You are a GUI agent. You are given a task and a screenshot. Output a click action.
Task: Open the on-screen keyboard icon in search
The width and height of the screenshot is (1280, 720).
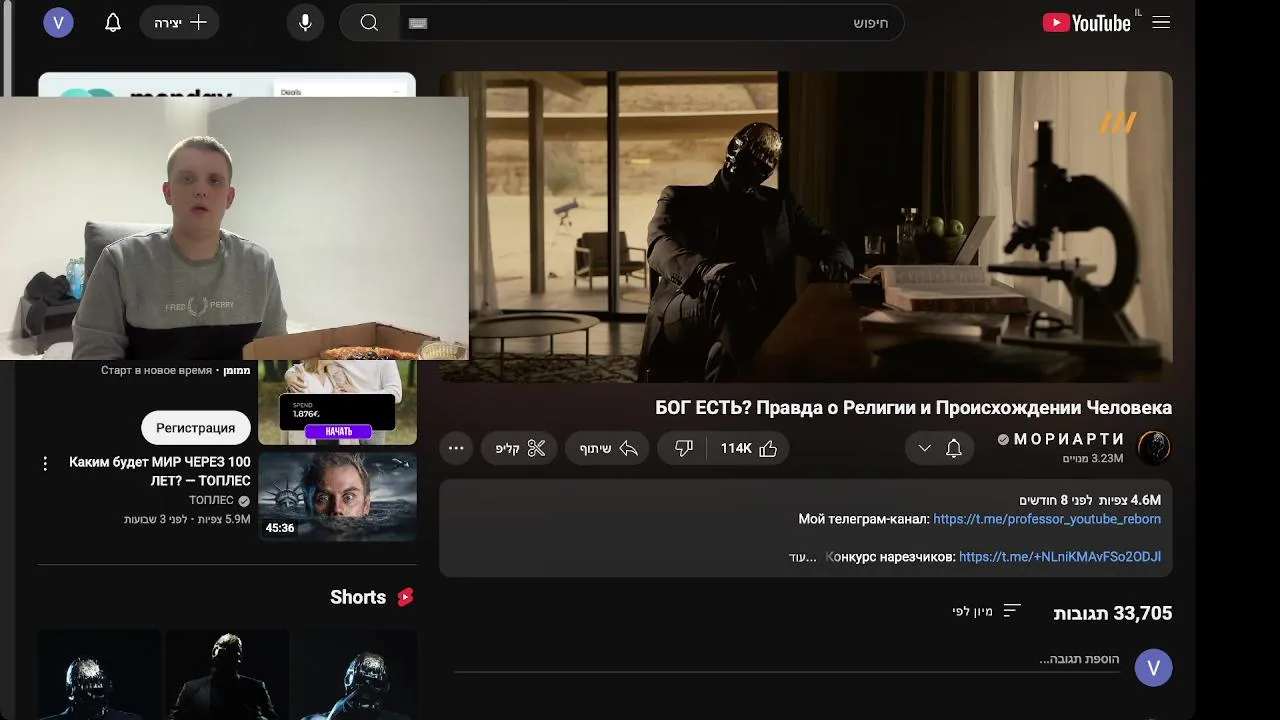418,23
